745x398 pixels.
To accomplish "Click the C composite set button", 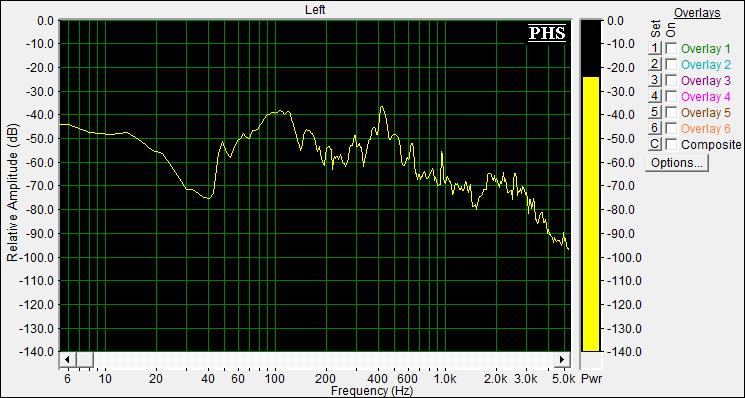I will pos(655,144).
